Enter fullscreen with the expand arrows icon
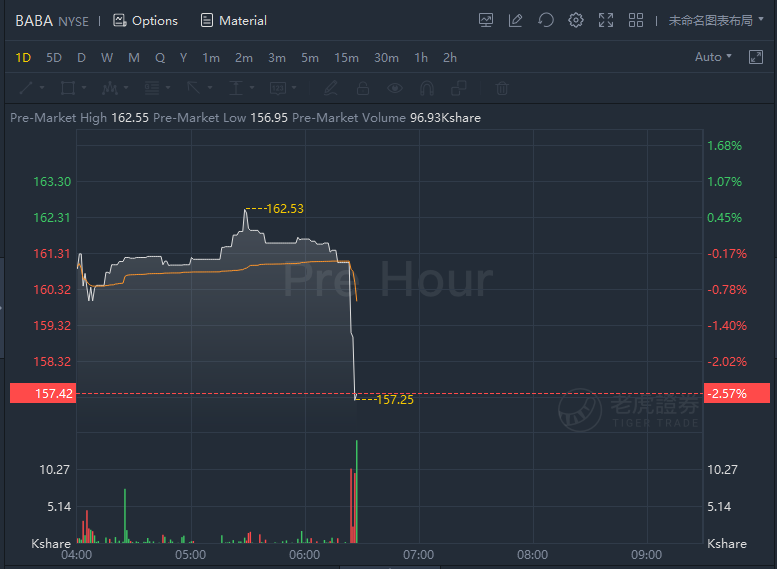The width and height of the screenshot is (777, 569). (606, 20)
